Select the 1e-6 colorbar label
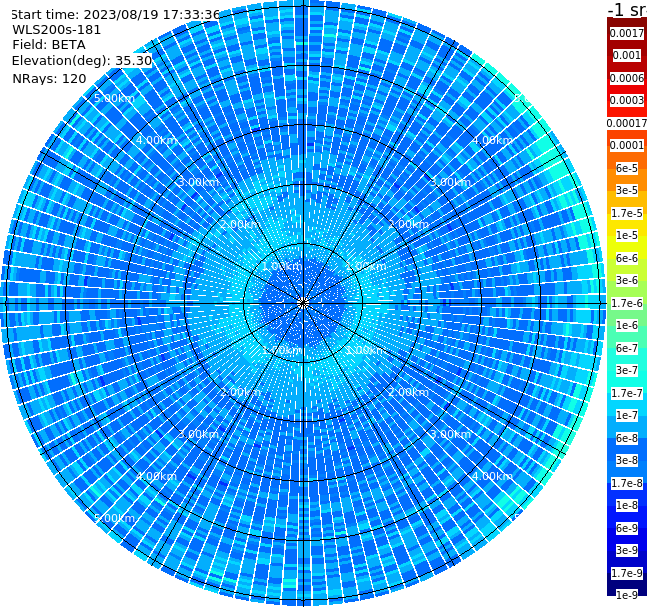This screenshot has height=607, width=647. tap(627, 325)
